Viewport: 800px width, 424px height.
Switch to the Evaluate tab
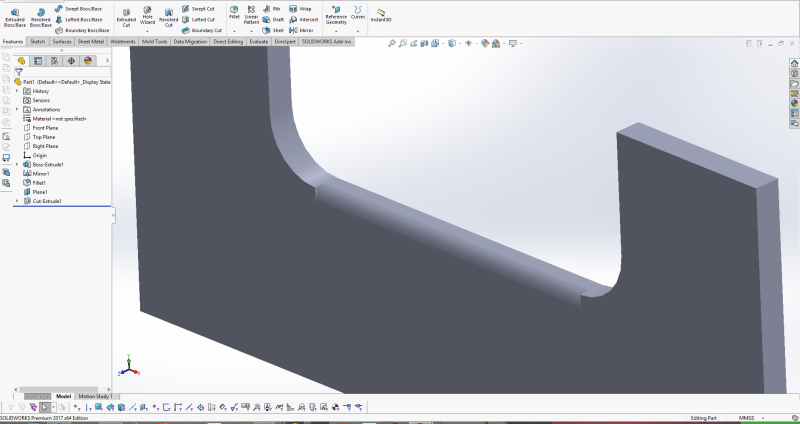point(259,41)
